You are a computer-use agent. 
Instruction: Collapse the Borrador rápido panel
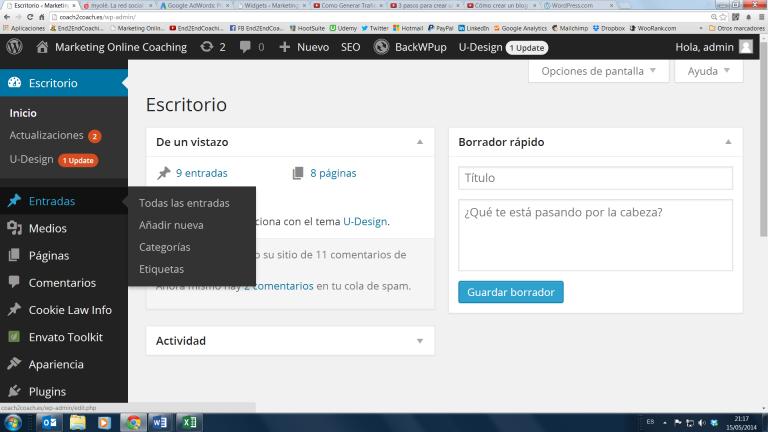[728, 142]
